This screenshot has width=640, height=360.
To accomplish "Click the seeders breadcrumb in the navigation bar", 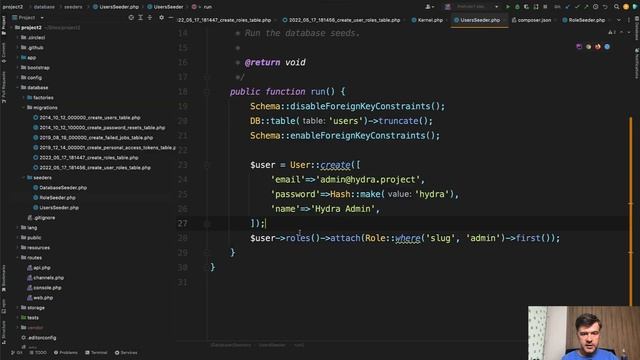I will 73,7.
